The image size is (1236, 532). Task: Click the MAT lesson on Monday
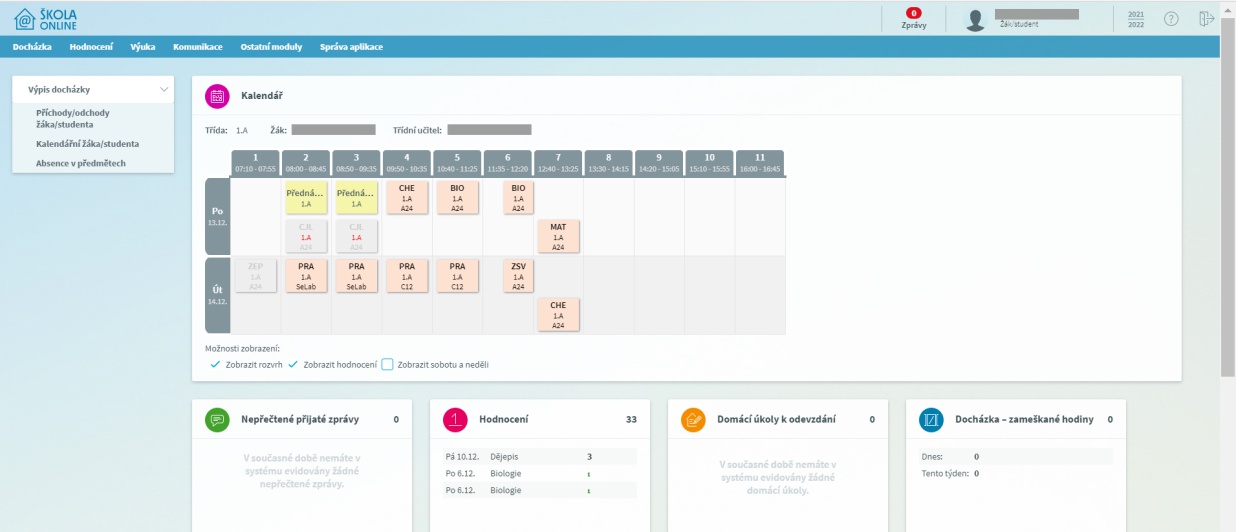tap(558, 237)
